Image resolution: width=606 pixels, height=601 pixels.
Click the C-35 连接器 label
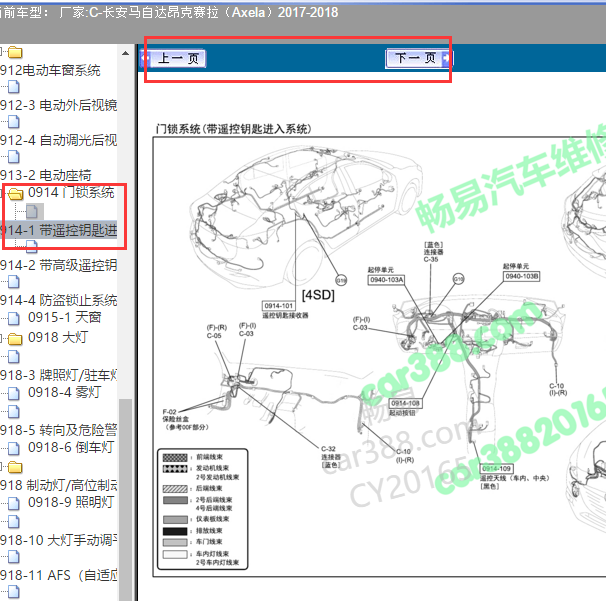(x=433, y=252)
